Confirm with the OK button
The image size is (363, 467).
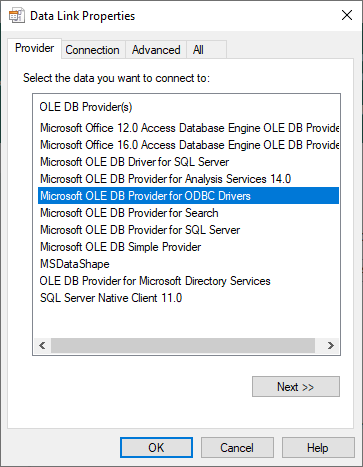[x=156, y=447]
